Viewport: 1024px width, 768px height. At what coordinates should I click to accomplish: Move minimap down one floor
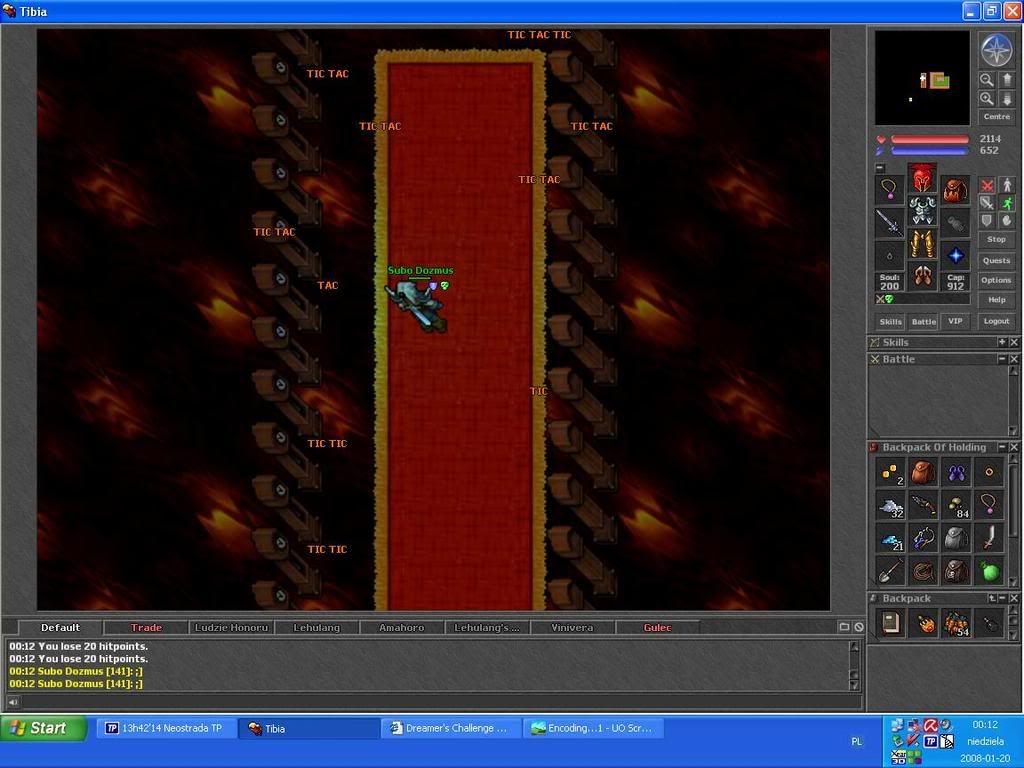pos(1006,99)
